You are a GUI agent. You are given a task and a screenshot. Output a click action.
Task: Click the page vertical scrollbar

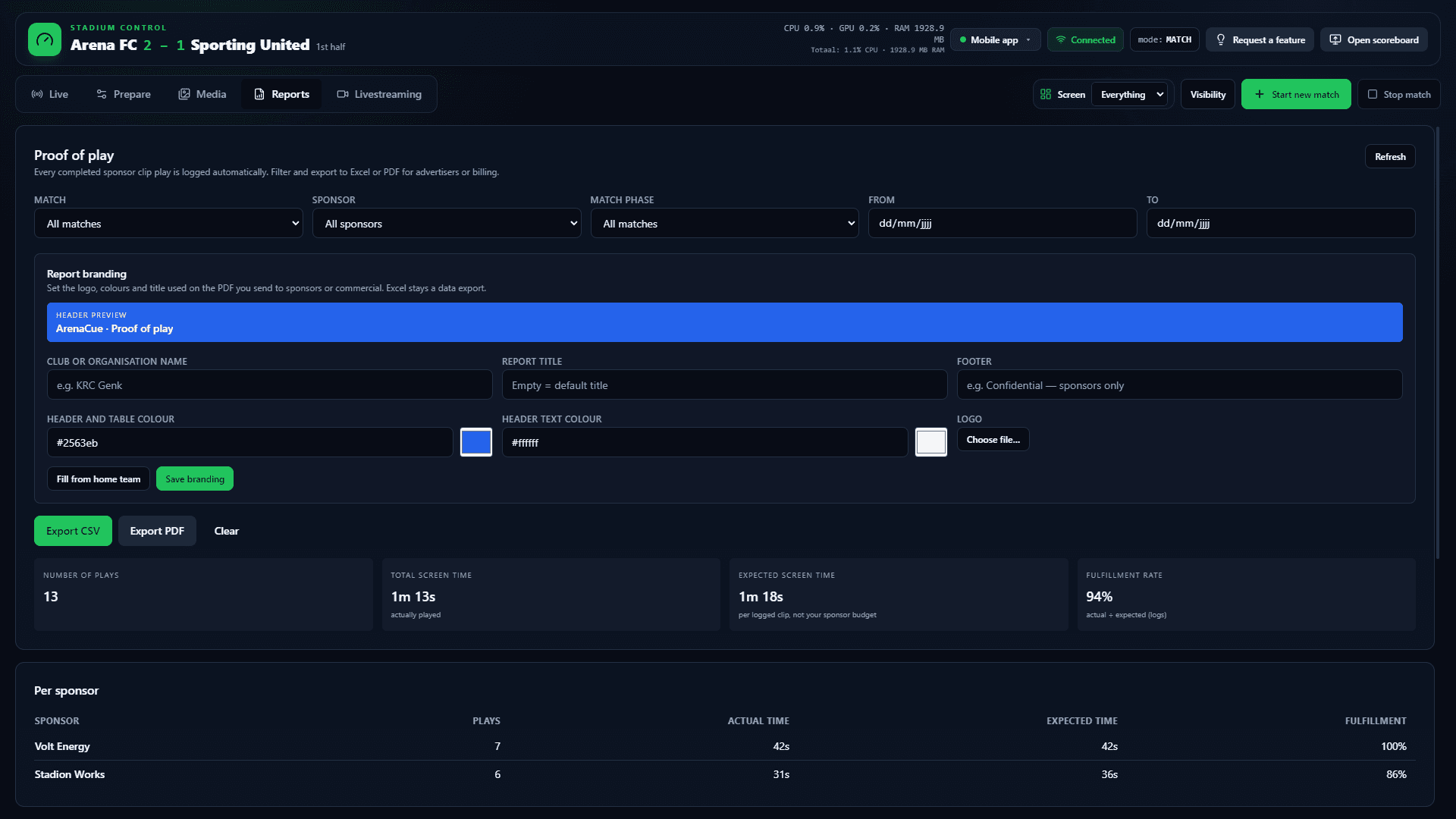1437,343
